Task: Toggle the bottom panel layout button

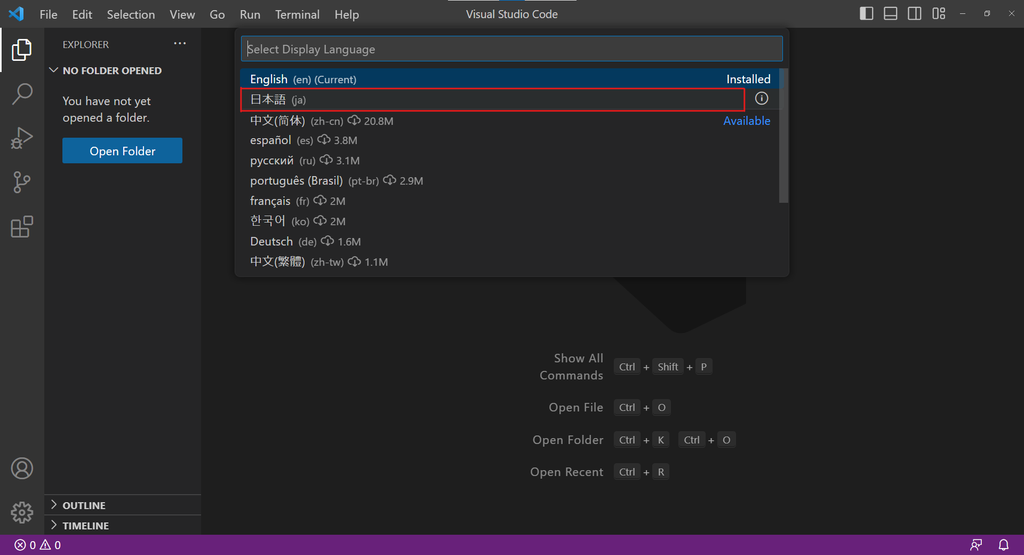Action: pos(890,14)
